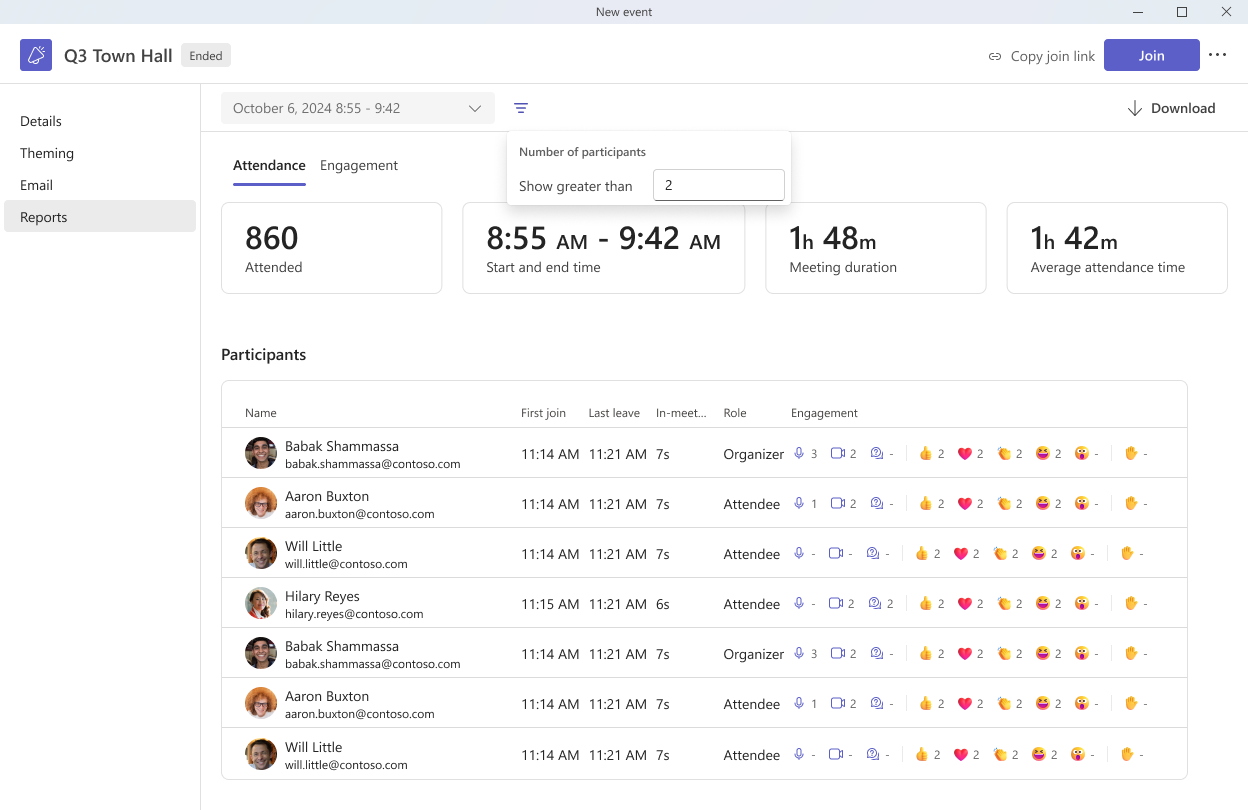The image size is (1248, 810).
Task: Click laughing emoji in Hilary Reyes row
Action: [1043, 603]
